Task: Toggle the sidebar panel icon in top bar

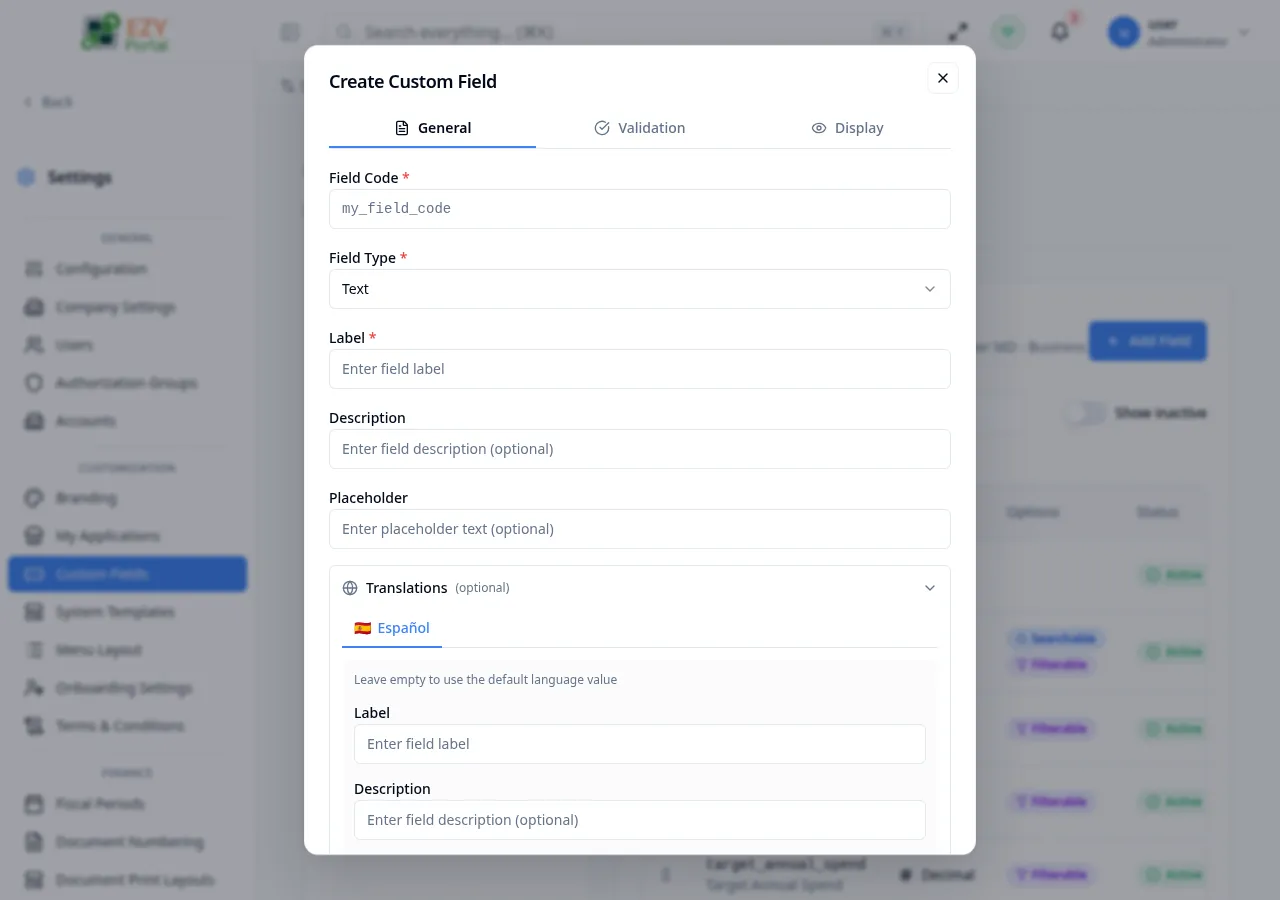Action: click(290, 32)
